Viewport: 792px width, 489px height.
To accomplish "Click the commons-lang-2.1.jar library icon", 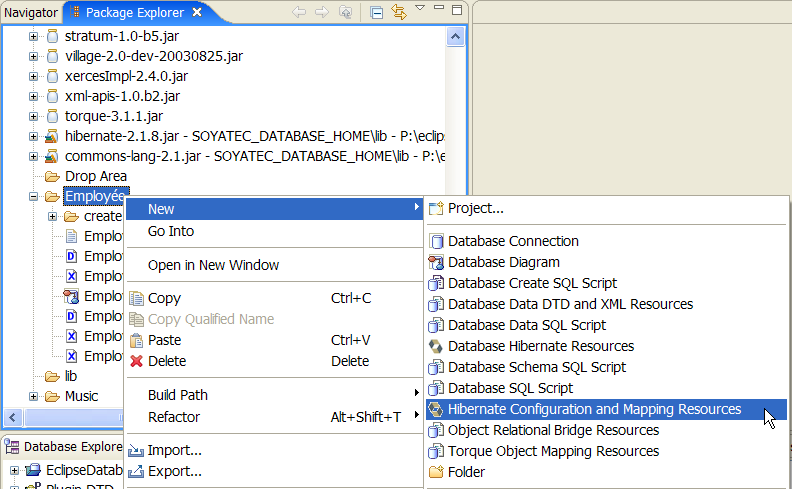I will pos(52,156).
